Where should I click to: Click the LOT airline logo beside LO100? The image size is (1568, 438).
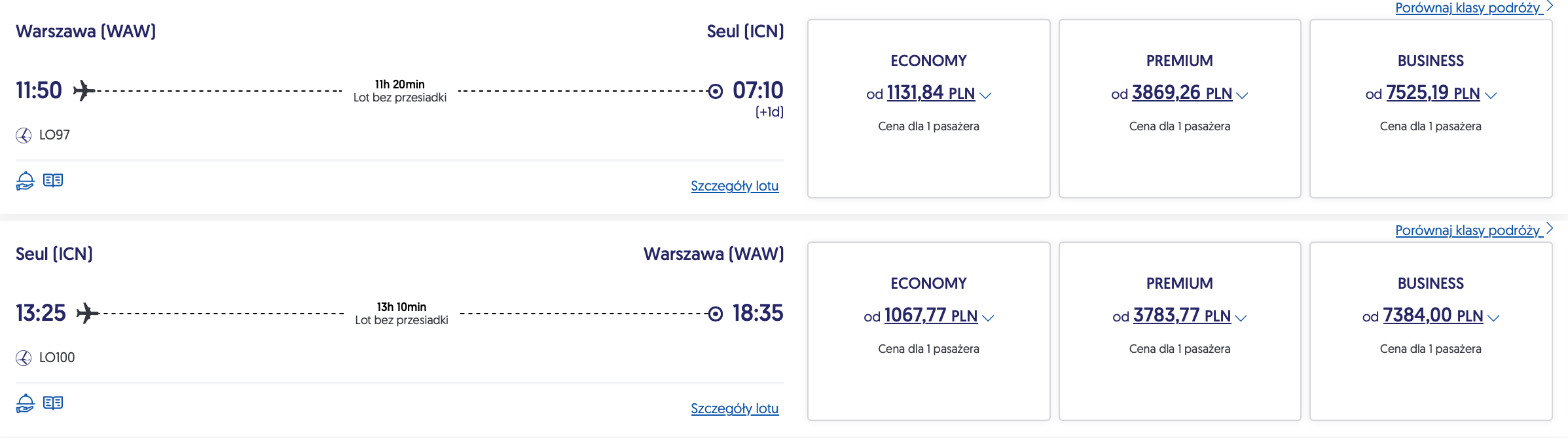point(24,358)
